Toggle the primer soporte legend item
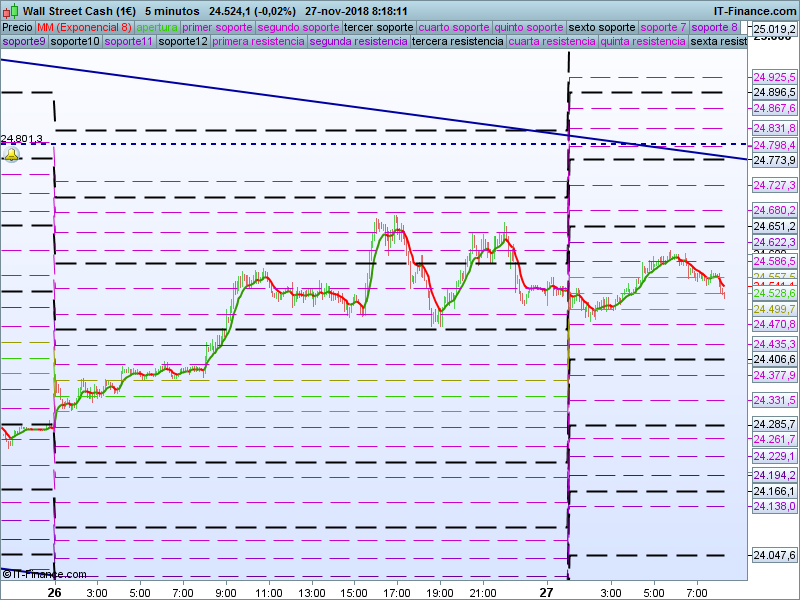 [218, 27]
